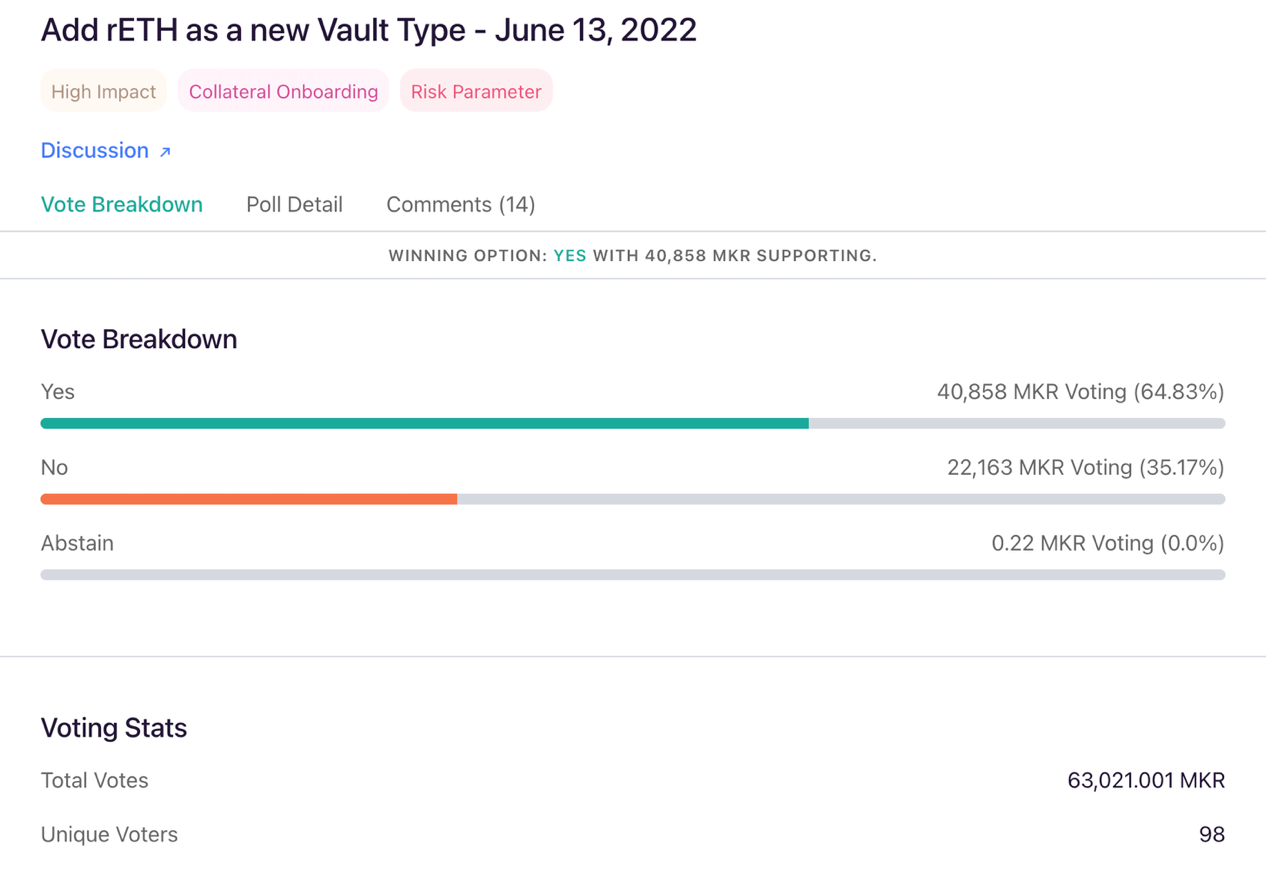This screenshot has width=1266, height=879.
Task: Click the High Impact tag
Action: pos(103,92)
